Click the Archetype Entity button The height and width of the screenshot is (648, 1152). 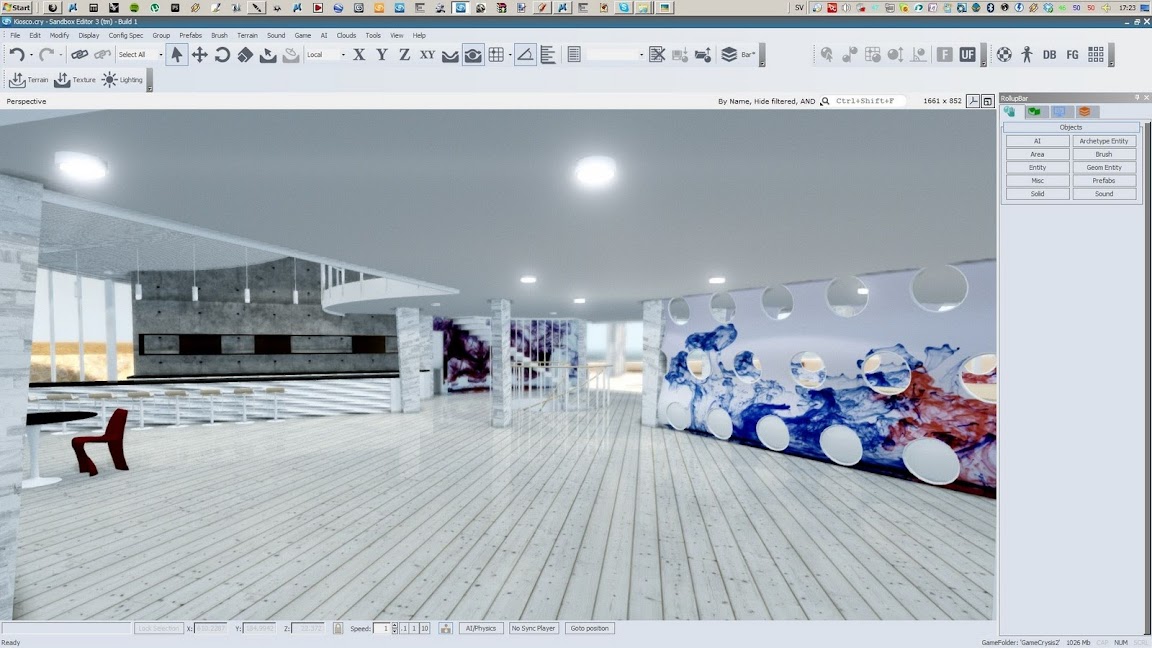pyautogui.click(x=1104, y=141)
